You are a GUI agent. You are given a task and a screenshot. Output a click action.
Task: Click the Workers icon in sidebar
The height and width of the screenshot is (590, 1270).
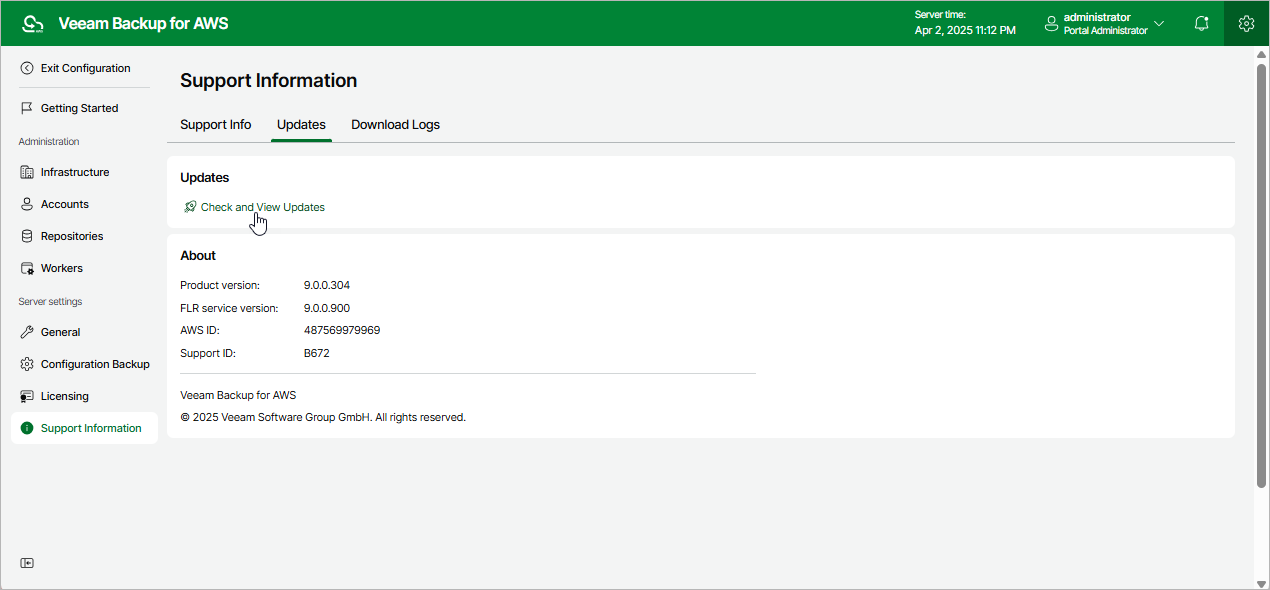click(x=27, y=268)
